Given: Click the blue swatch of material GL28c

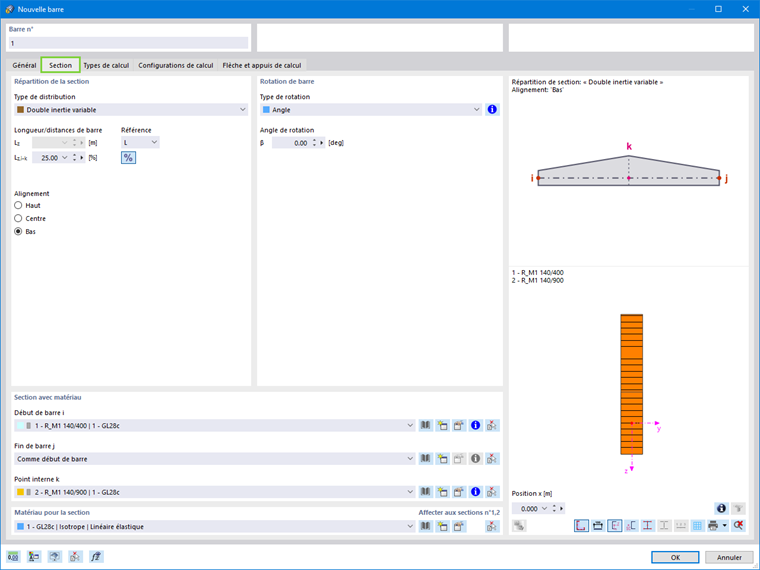Looking at the screenshot, I should point(20,526).
